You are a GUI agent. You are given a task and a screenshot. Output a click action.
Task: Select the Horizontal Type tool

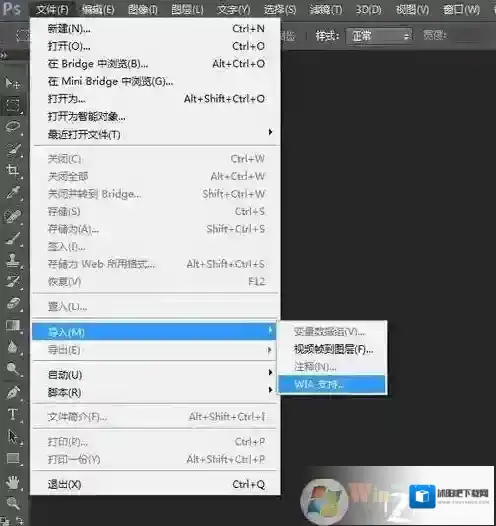(x=13, y=414)
